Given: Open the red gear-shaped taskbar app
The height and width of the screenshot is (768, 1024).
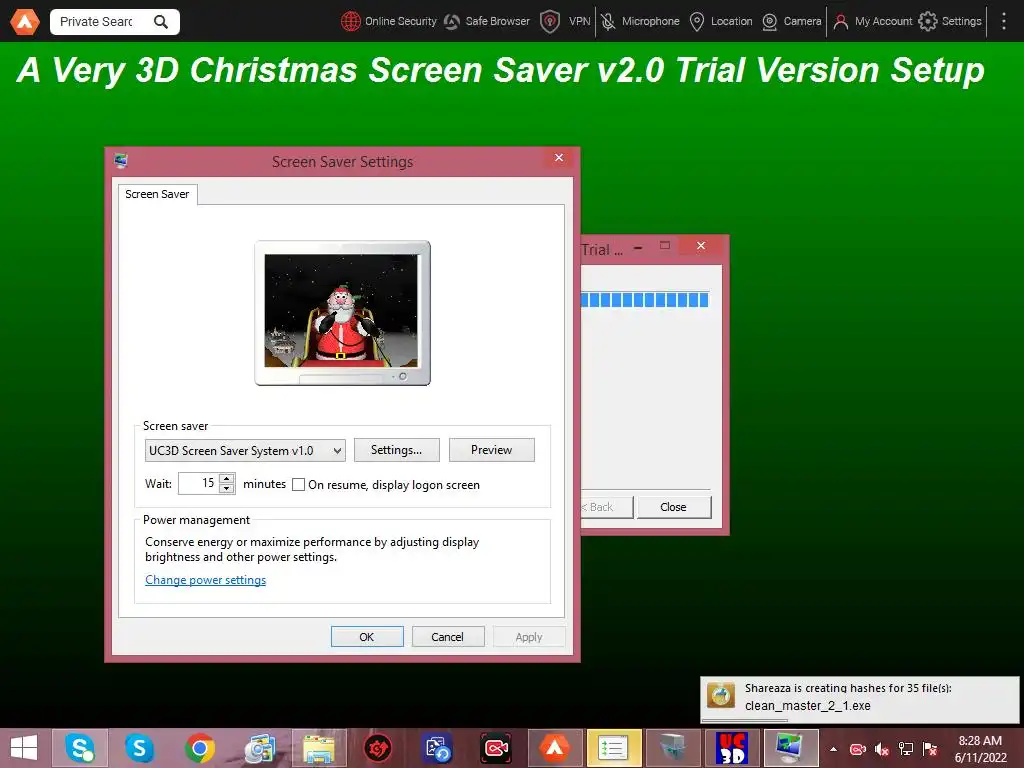Looking at the screenshot, I should click(377, 748).
